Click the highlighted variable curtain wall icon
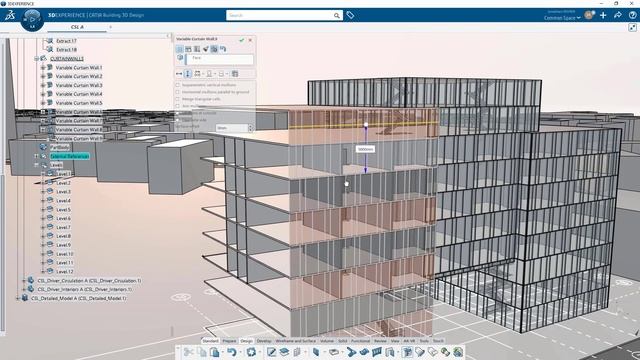 [x=407, y=352]
